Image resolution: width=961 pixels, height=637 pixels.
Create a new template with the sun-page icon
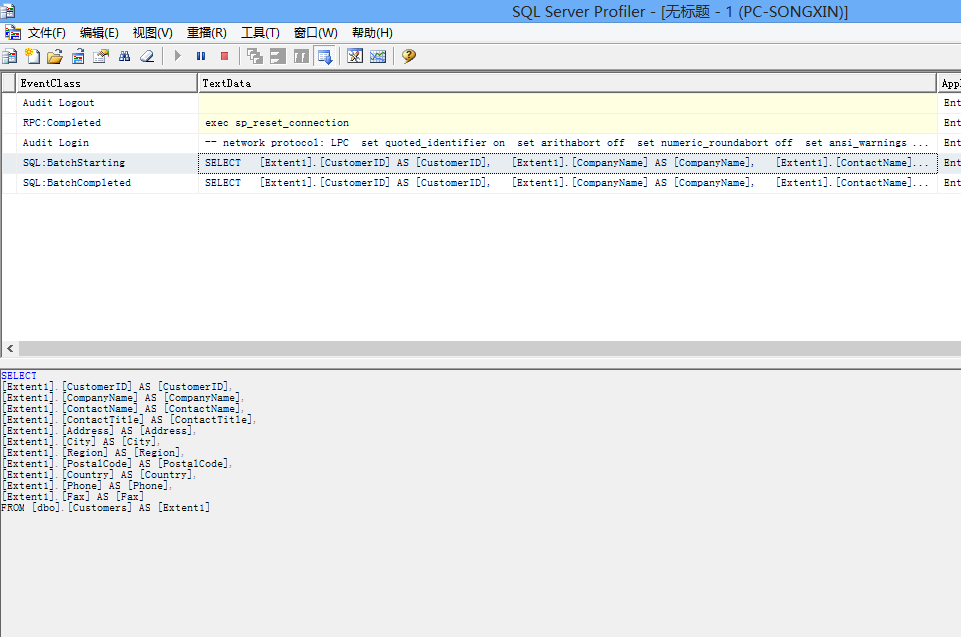[x=32, y=56]
